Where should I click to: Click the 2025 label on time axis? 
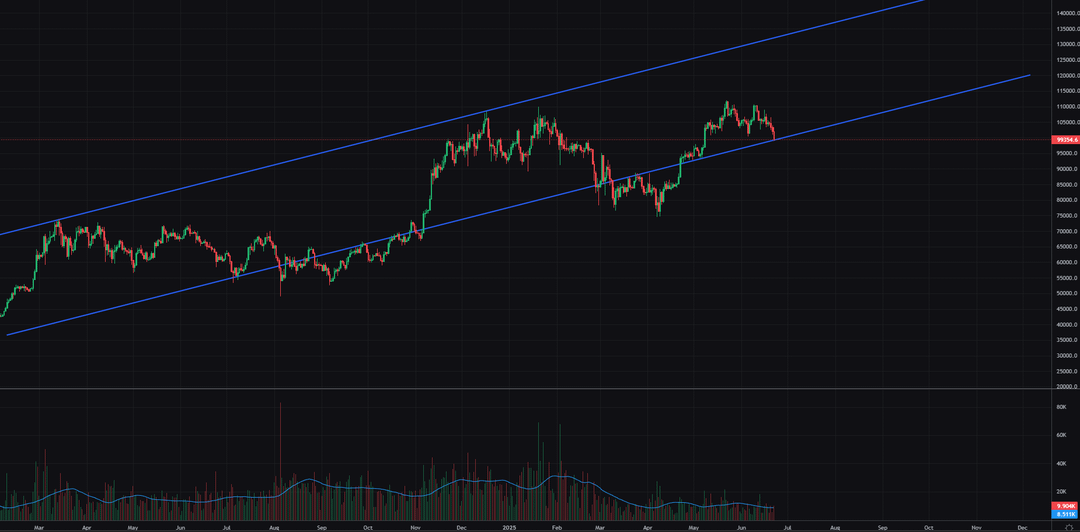click(x=509, y=527)
